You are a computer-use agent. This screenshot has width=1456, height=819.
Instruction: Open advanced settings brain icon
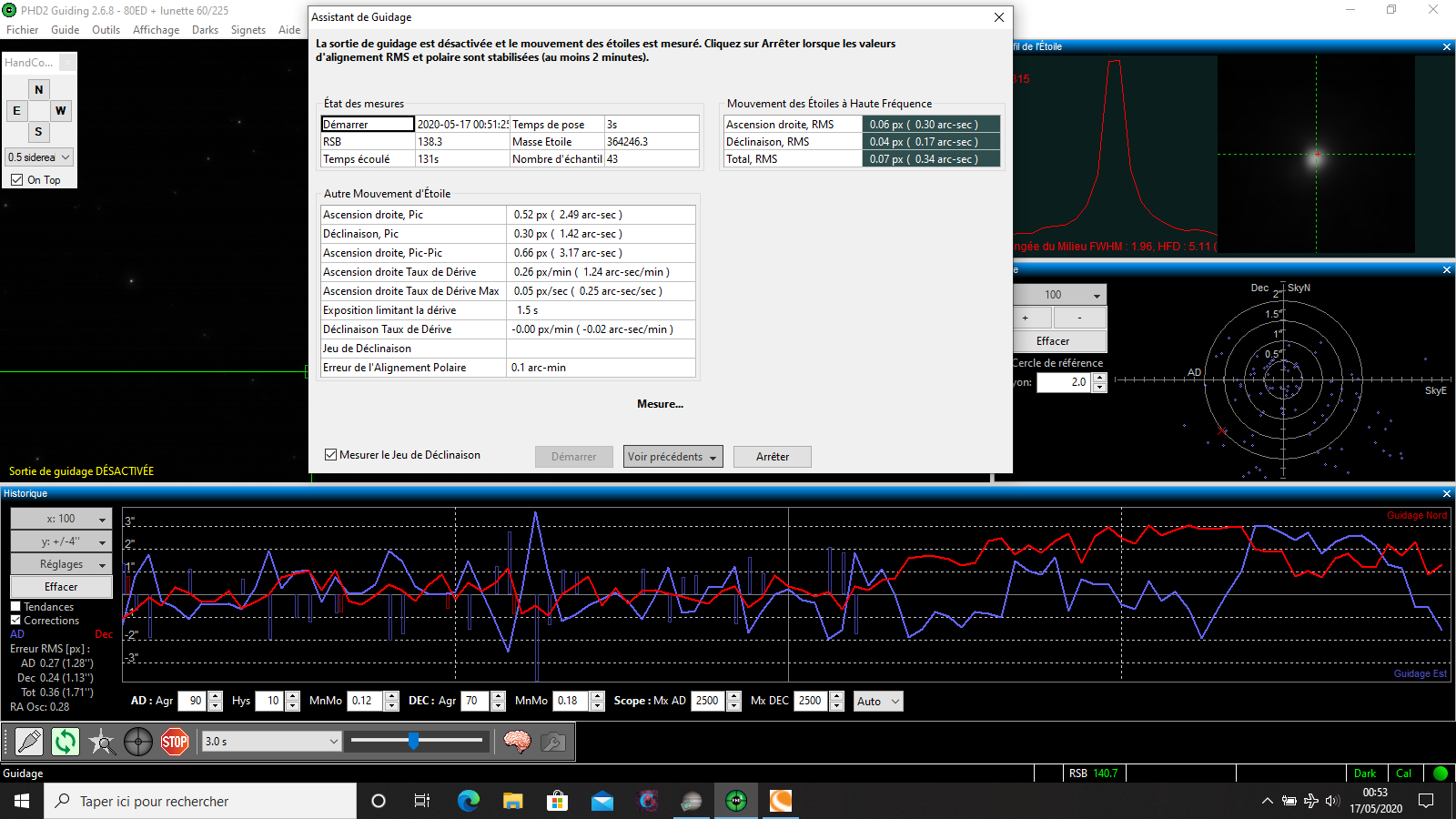(517, 742)
